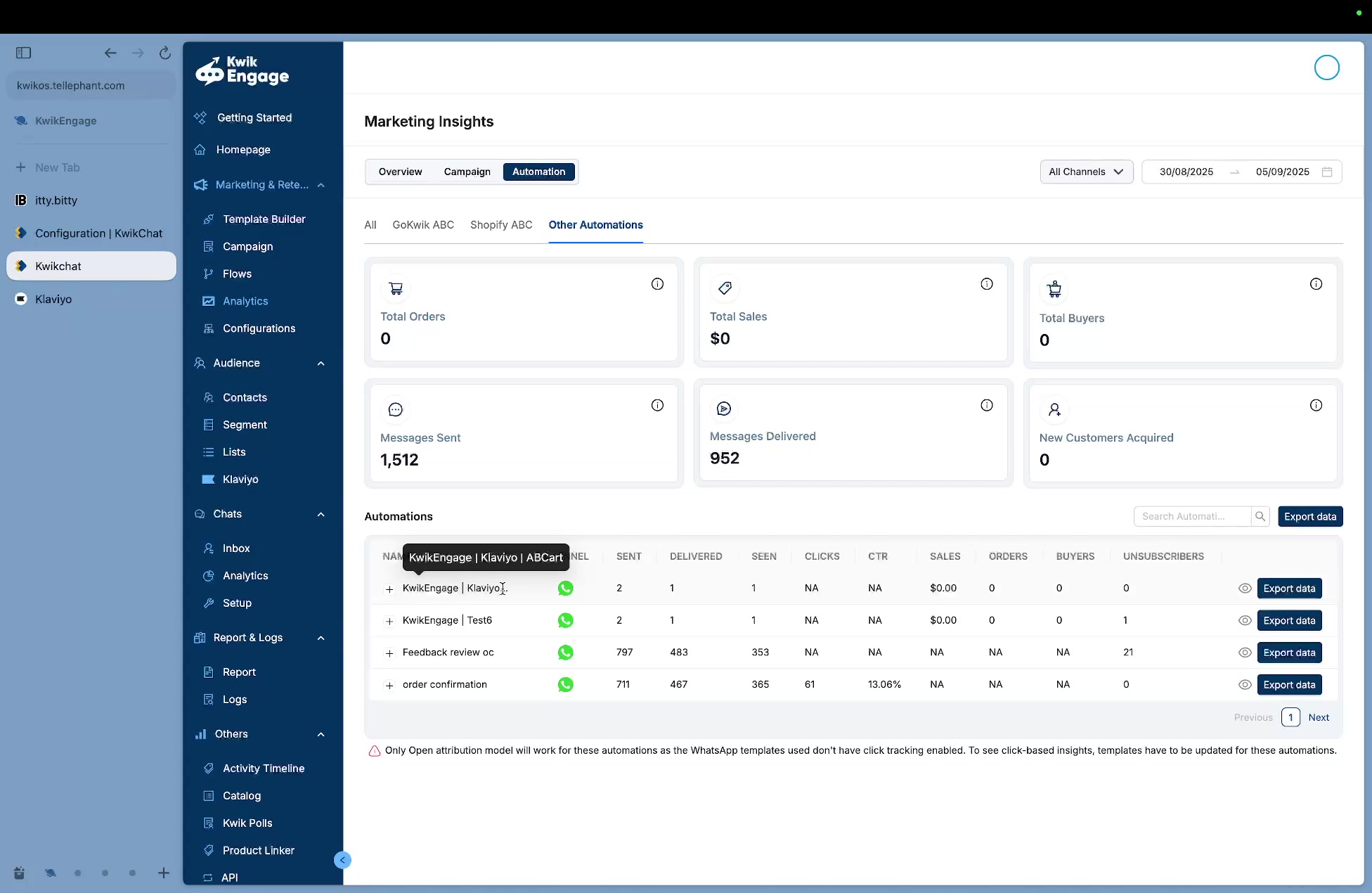Switch to the Campaign insights tab
1372x893 pixels.
pyautogui.click(x=467, y=172)
